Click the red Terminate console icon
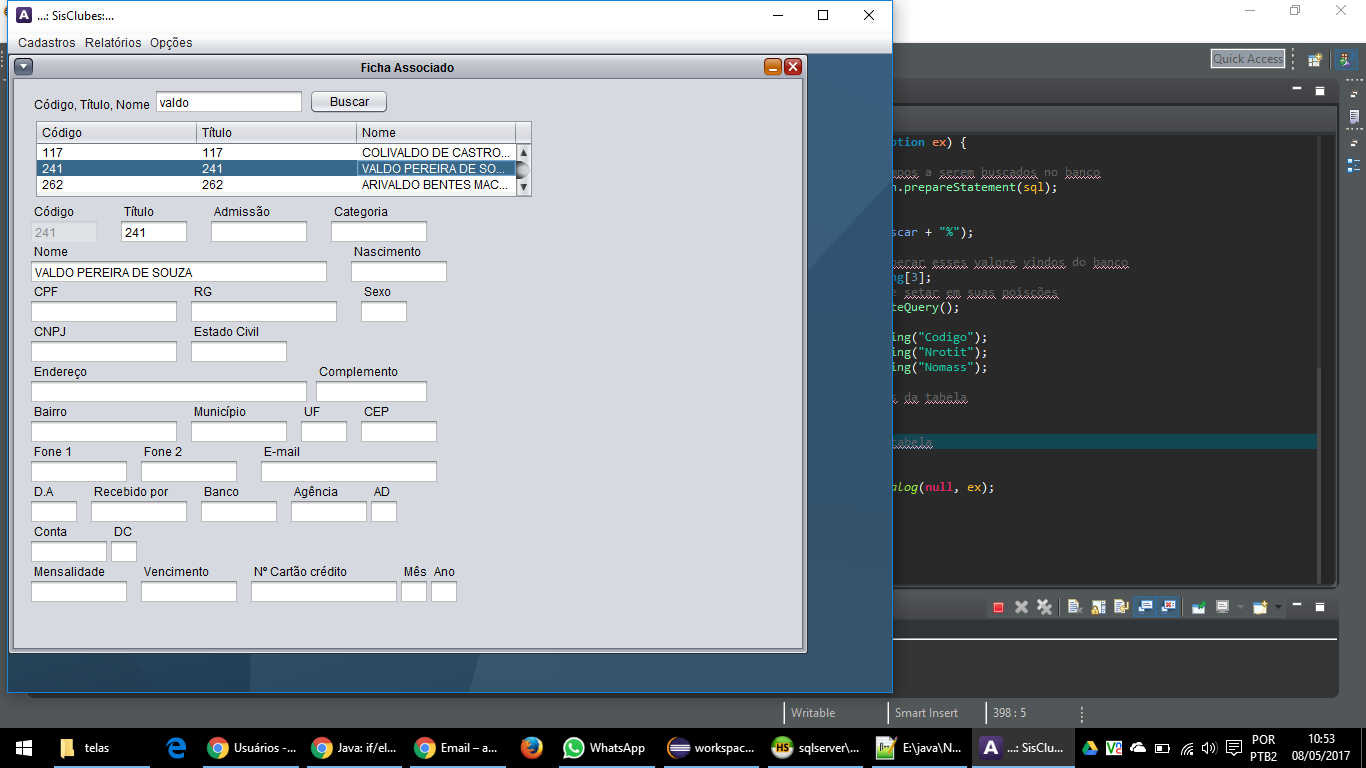 tap(998, 607)
